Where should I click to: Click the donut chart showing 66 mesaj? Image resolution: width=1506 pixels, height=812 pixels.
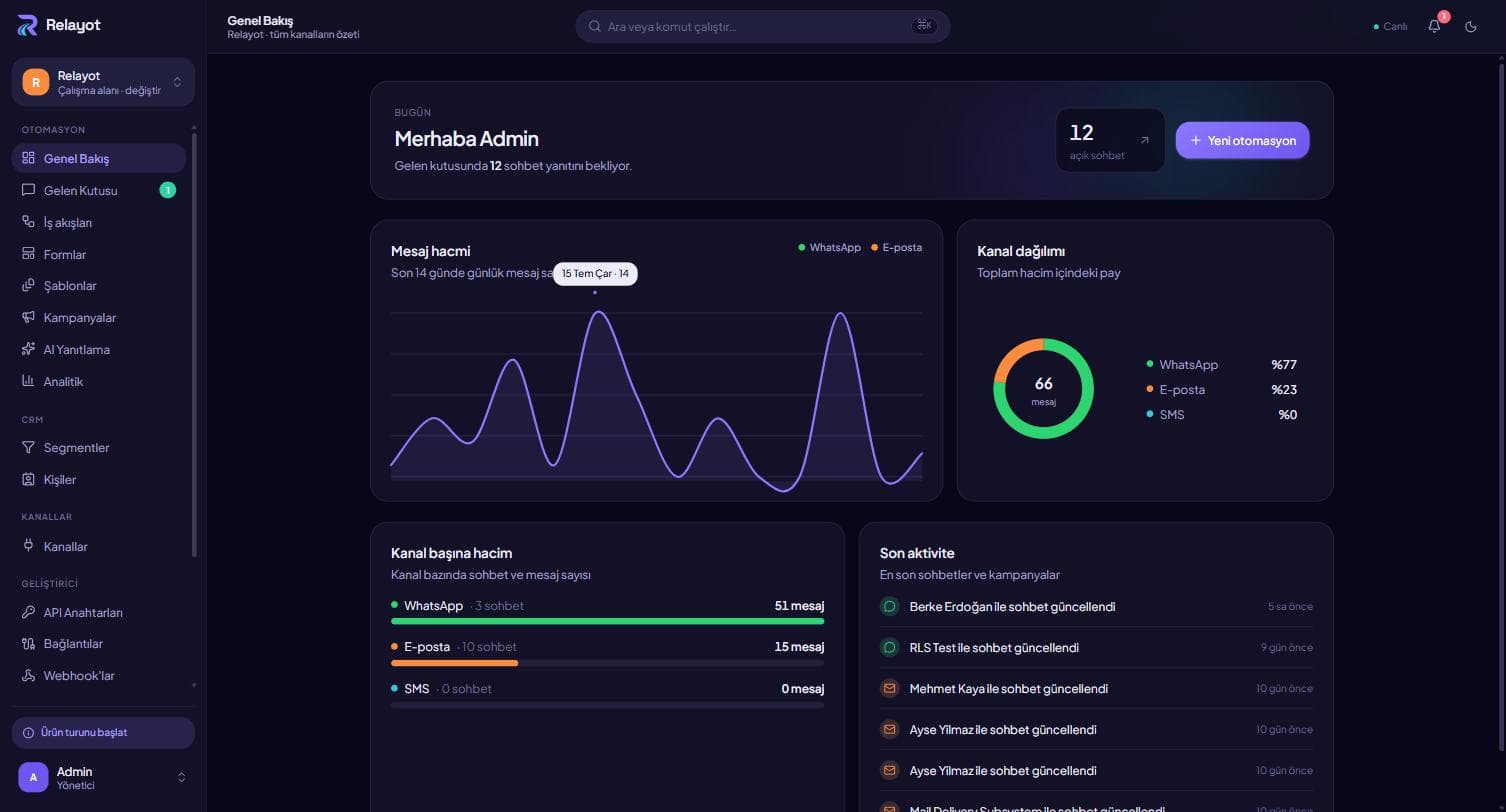[x=1043, y=389]
